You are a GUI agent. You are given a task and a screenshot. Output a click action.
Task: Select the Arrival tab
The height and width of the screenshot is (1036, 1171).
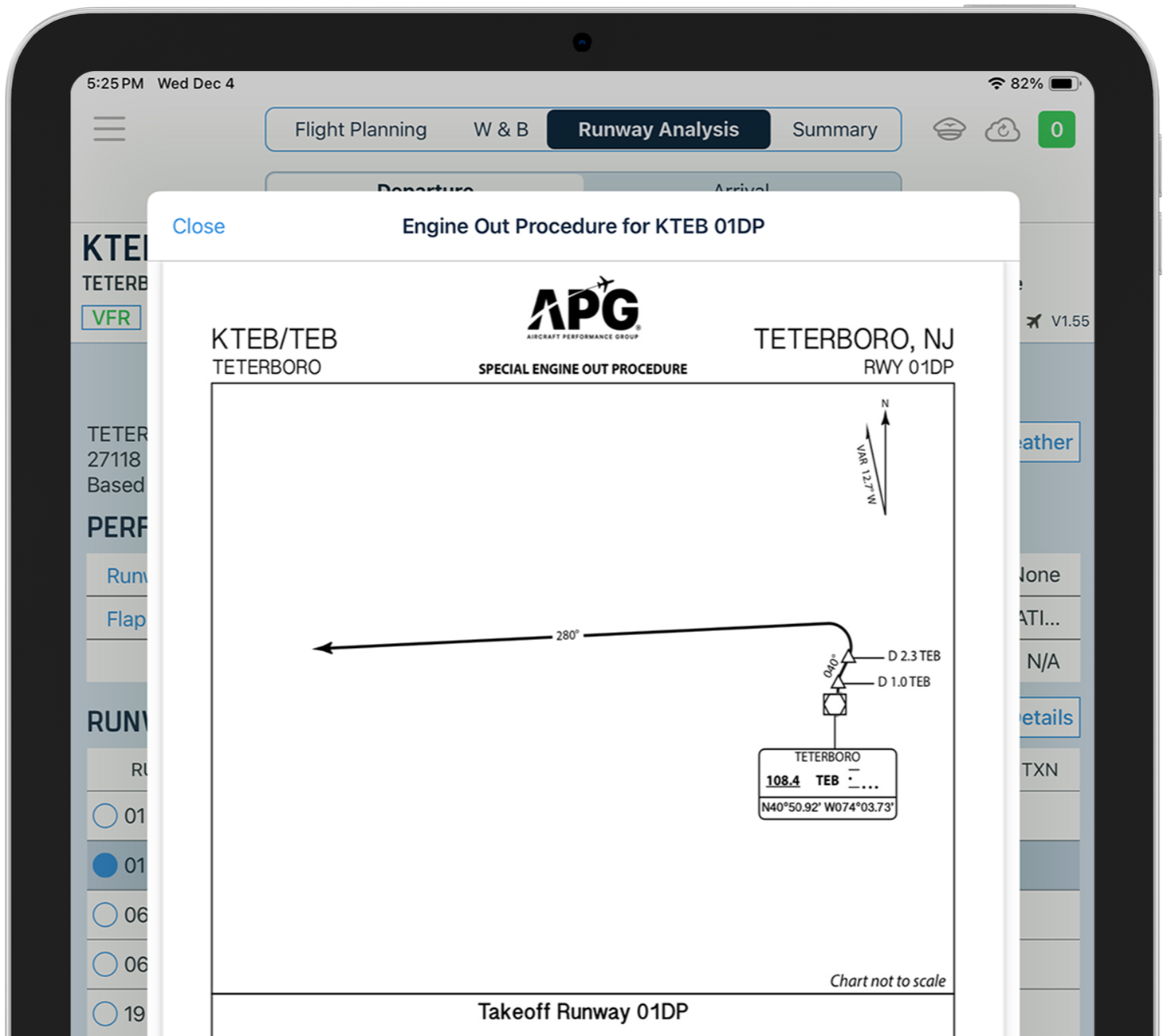click(x=741, y=183)
